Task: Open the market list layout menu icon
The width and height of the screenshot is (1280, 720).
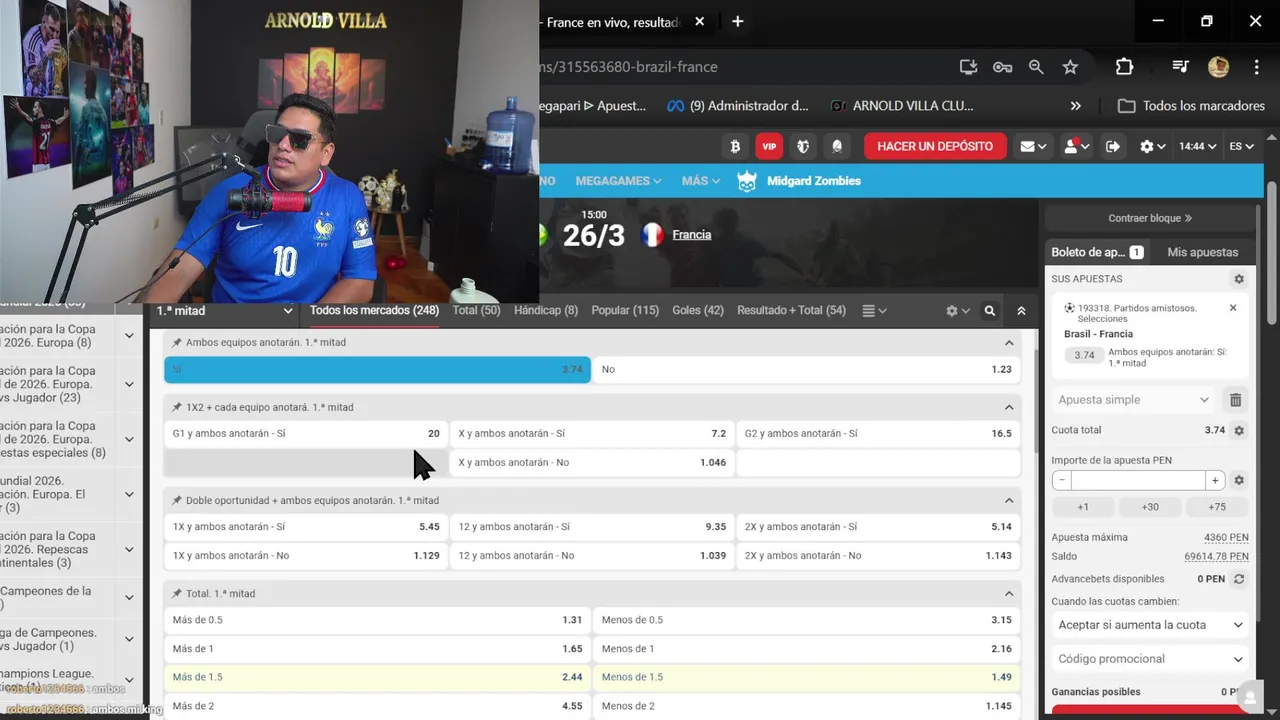Action: click(874, 311)
